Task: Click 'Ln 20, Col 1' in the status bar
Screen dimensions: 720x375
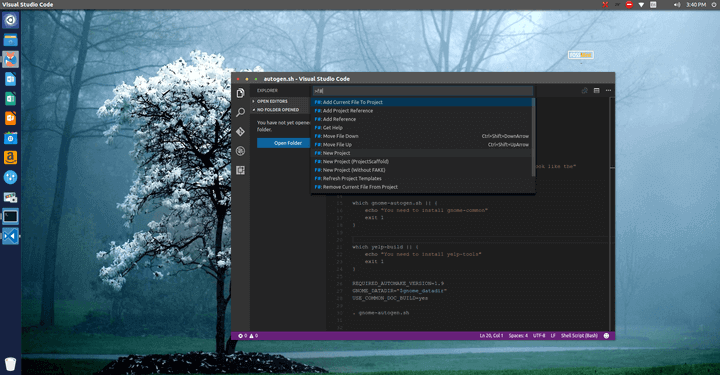Action: coord(491,336)
